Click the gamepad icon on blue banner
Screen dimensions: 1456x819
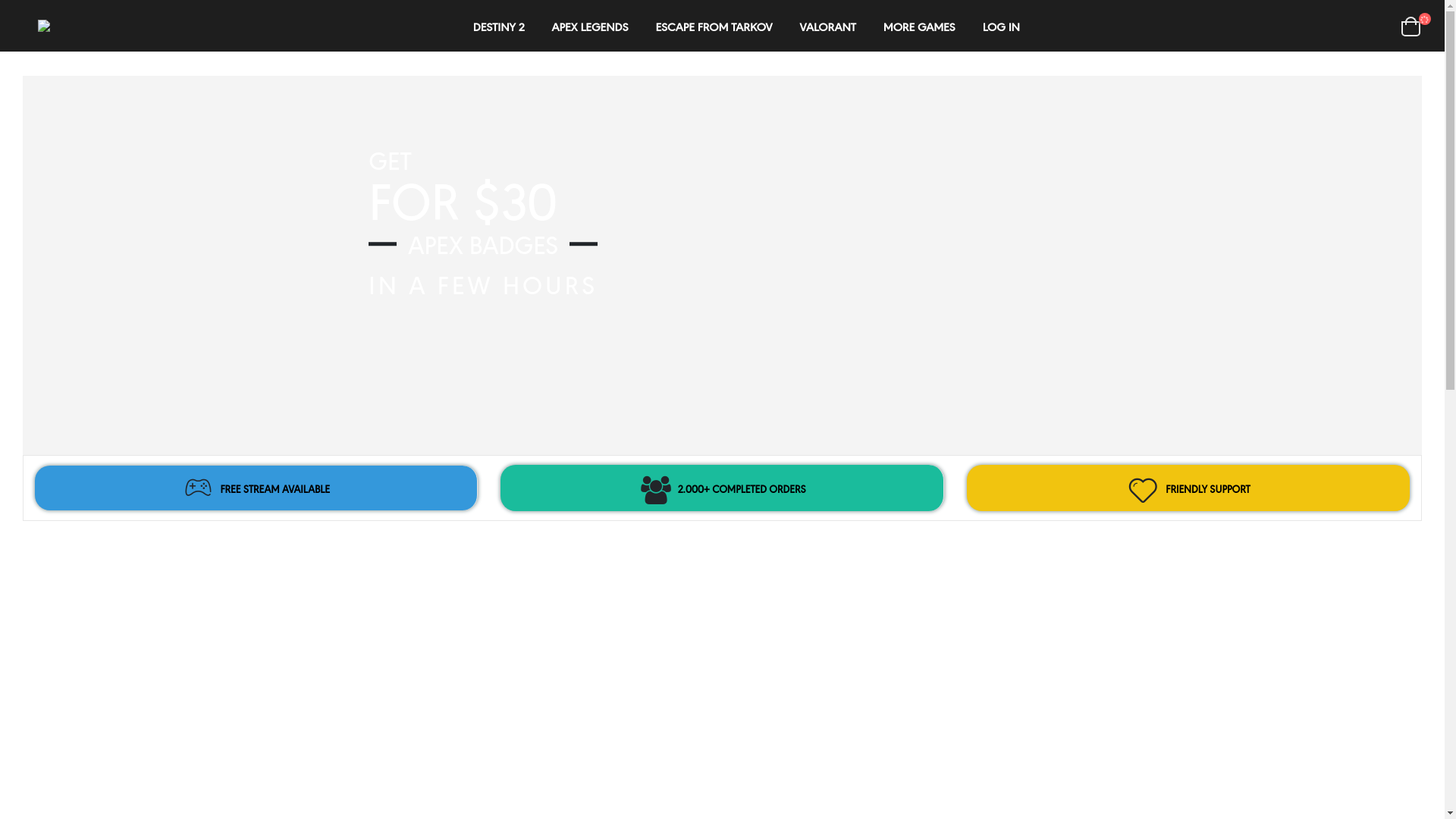tap(198, 488)
